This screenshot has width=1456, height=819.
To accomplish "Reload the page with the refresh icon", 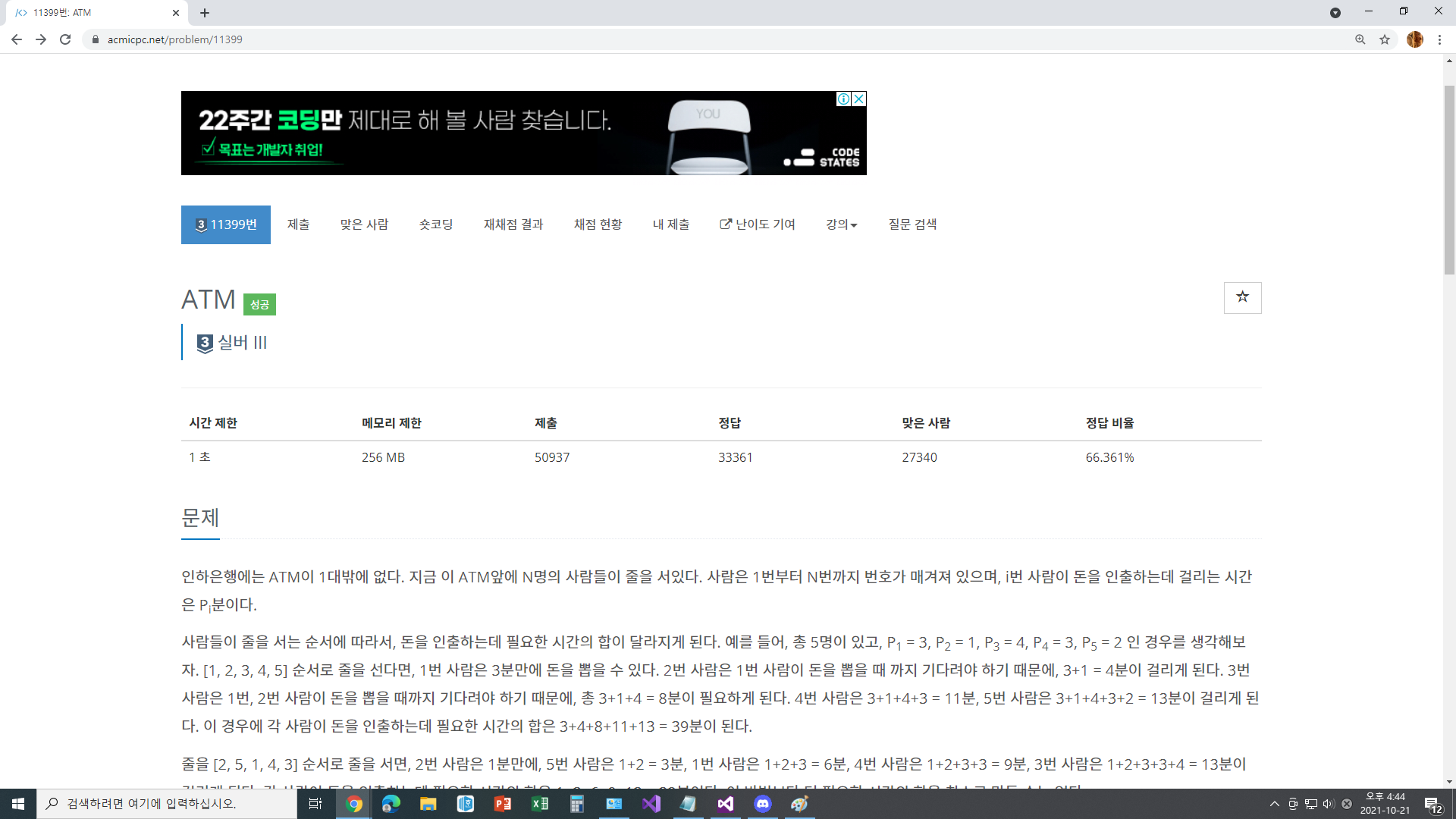I will 65,39.
